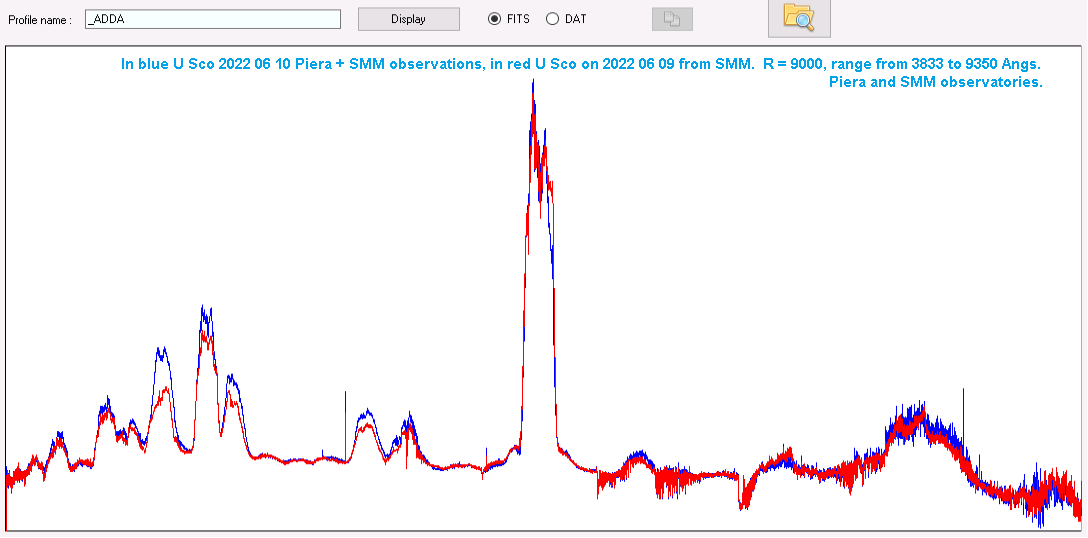The height and width of the screenshot is (538, 1088).
Task: Click the Profile name label
Action: click(40, 20)
